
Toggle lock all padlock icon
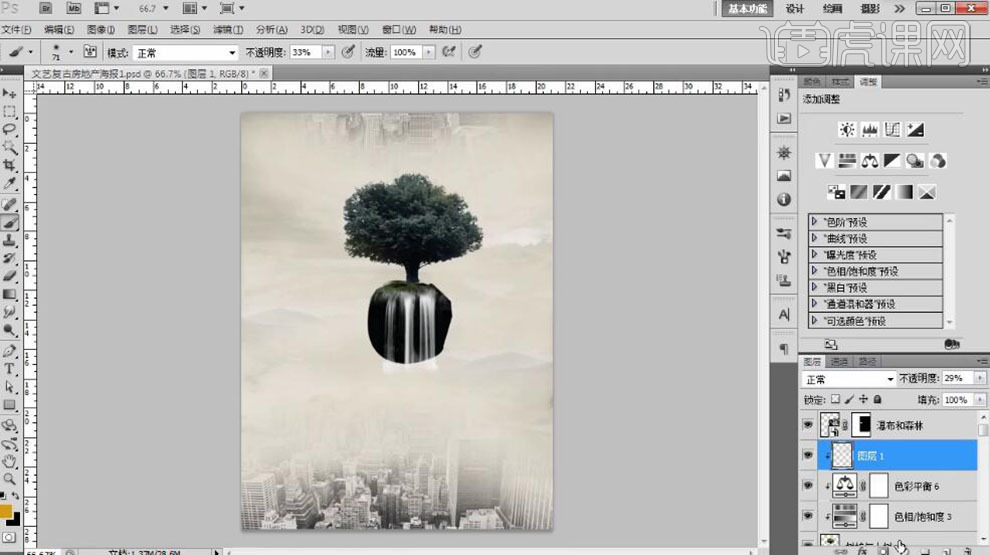coord(877,400)
